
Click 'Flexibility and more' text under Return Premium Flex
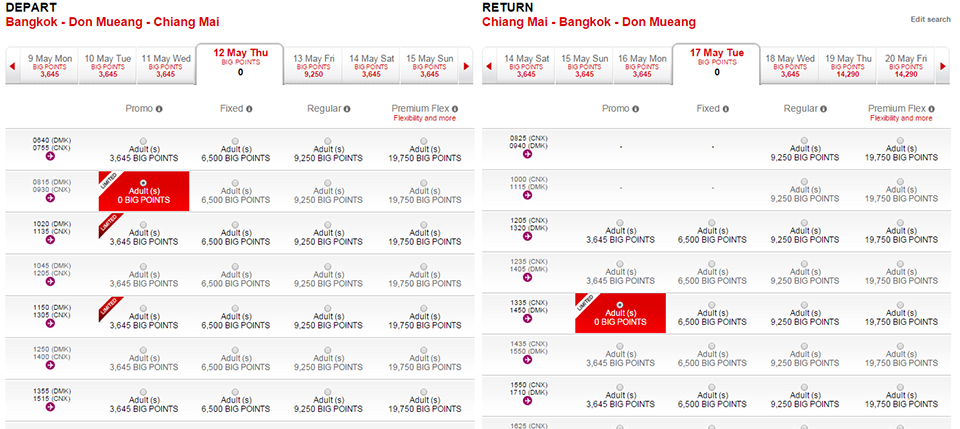click(901, 118)
